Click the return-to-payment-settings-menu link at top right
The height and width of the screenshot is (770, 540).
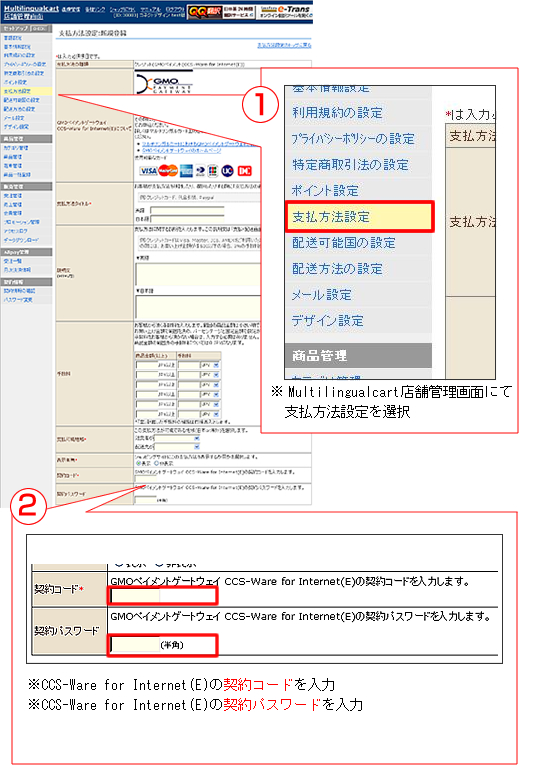284,45
